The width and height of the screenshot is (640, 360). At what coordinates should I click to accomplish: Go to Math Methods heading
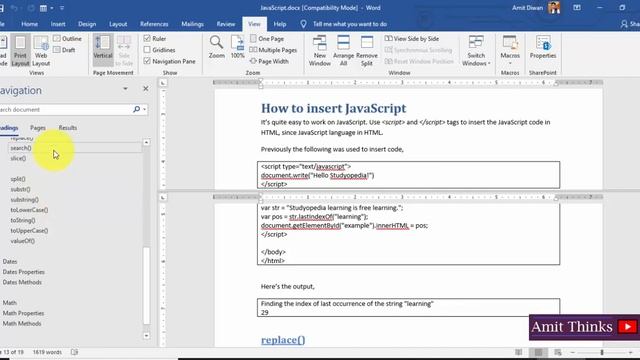(x=22, y=323)
